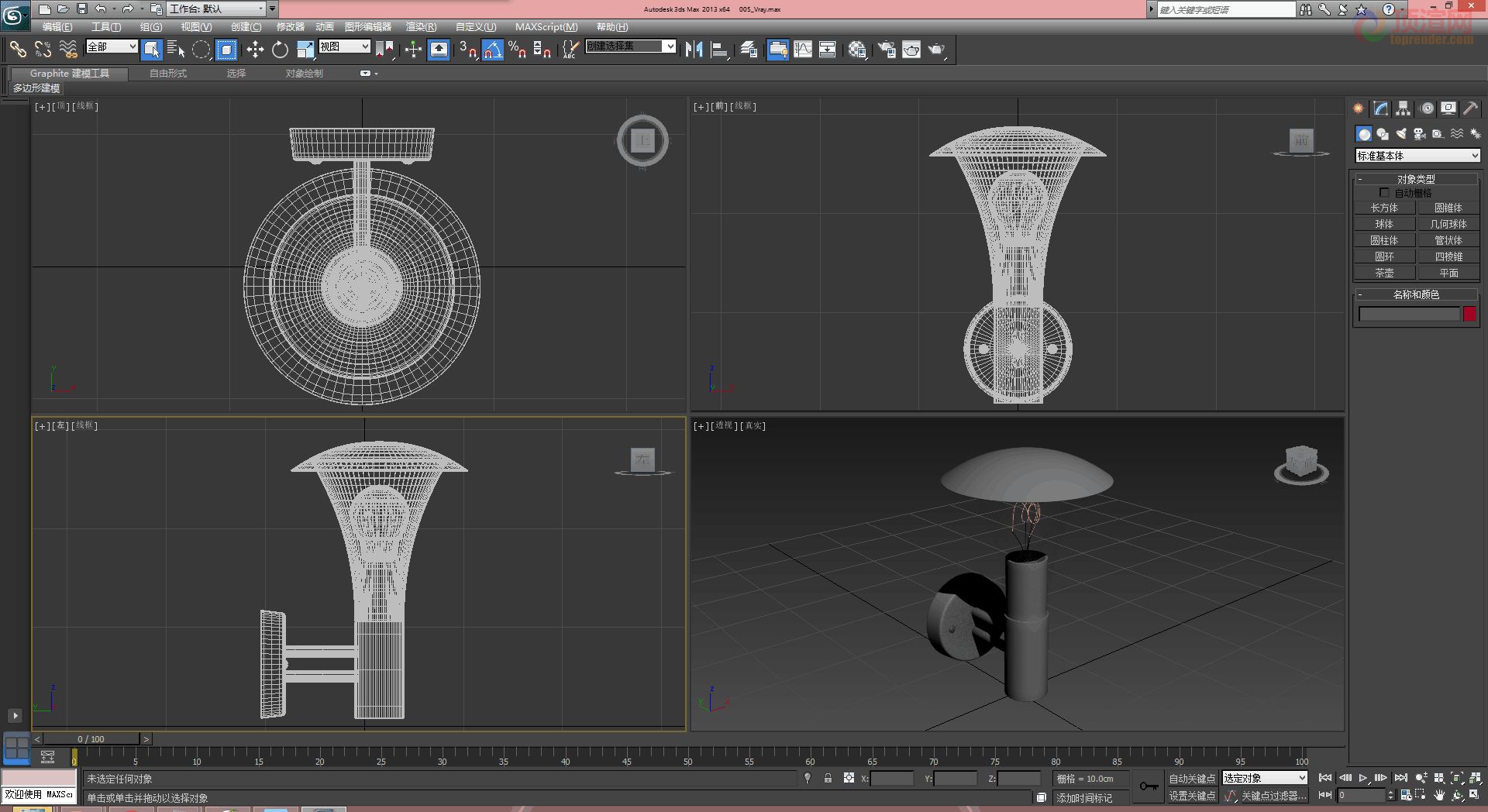Click the Mirror tool icon
1488x812 pixels.
[694, 50]
